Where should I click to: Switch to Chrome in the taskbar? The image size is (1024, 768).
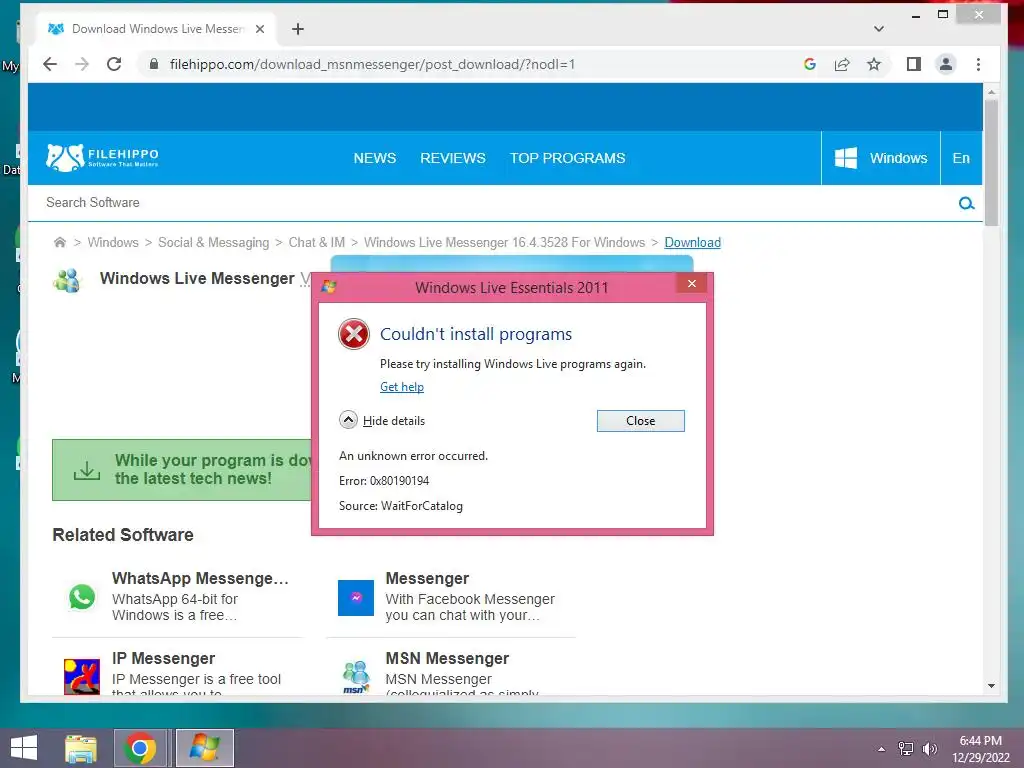tap(140, 748)
